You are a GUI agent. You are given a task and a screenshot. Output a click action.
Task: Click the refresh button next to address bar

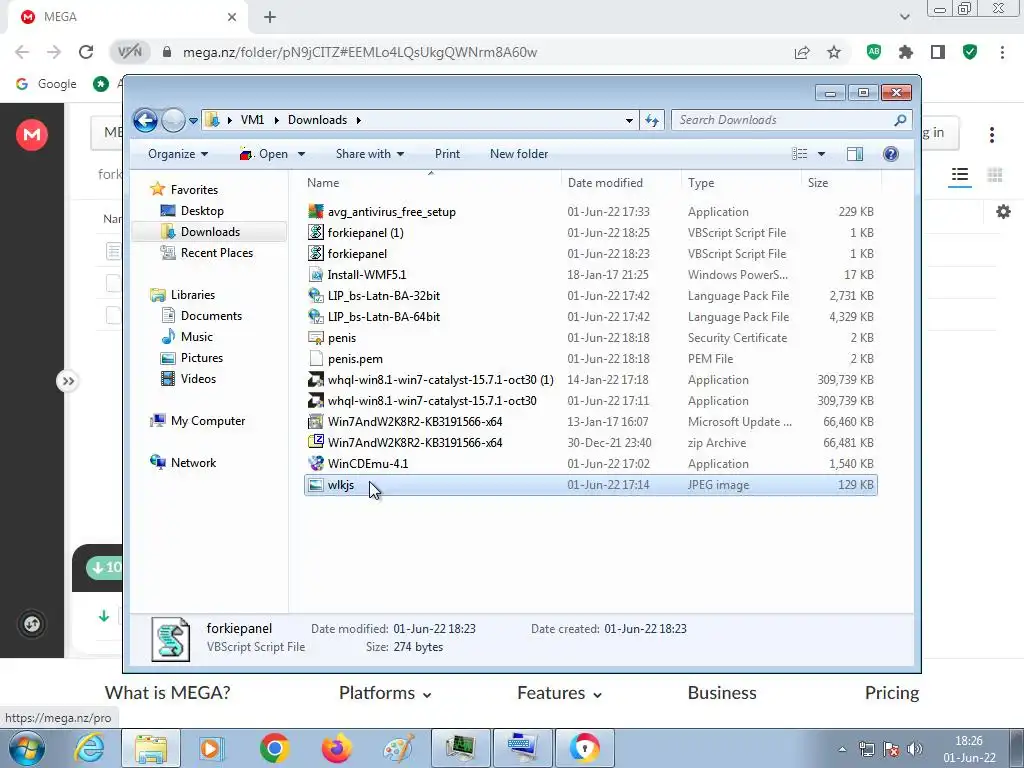[652, 120]
